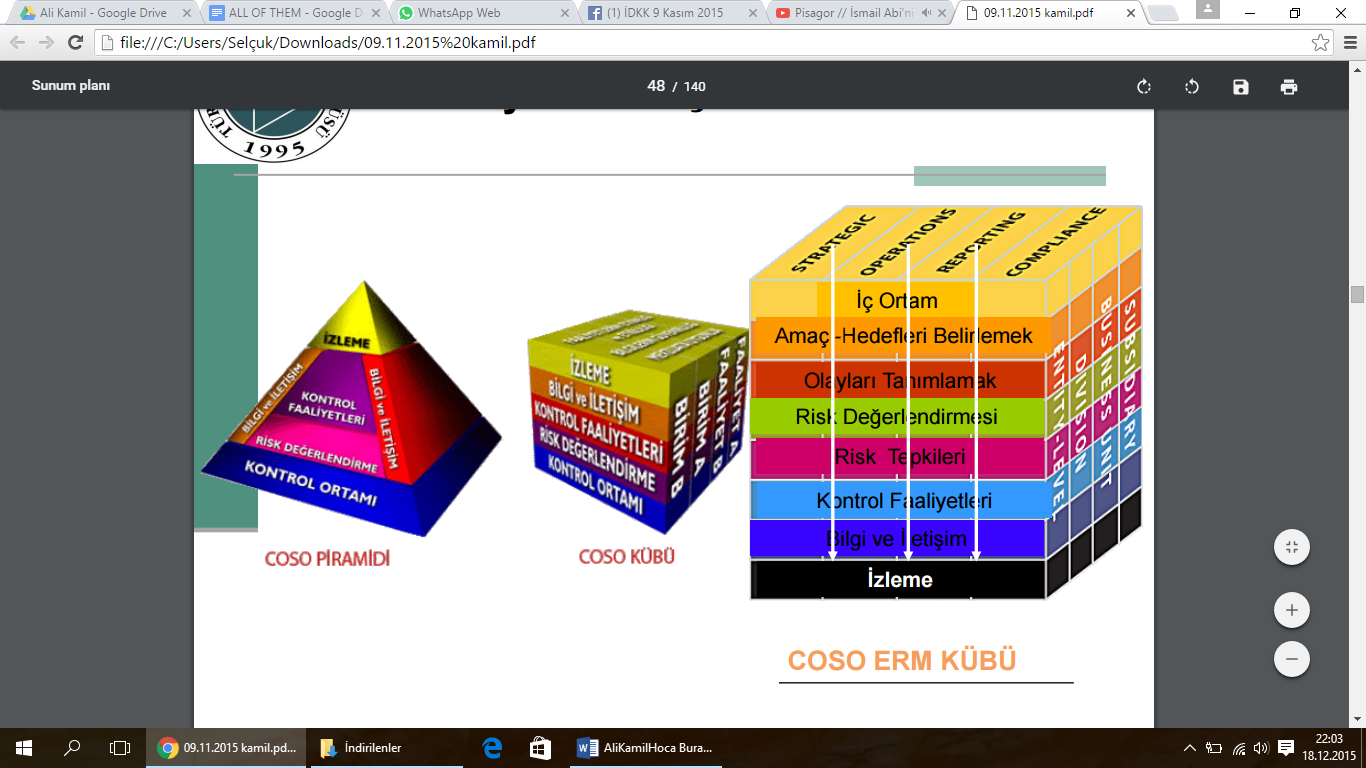Open Chrome menu
The width and height of the screenshot is (1366, 768).
(x=1348, y=43)
